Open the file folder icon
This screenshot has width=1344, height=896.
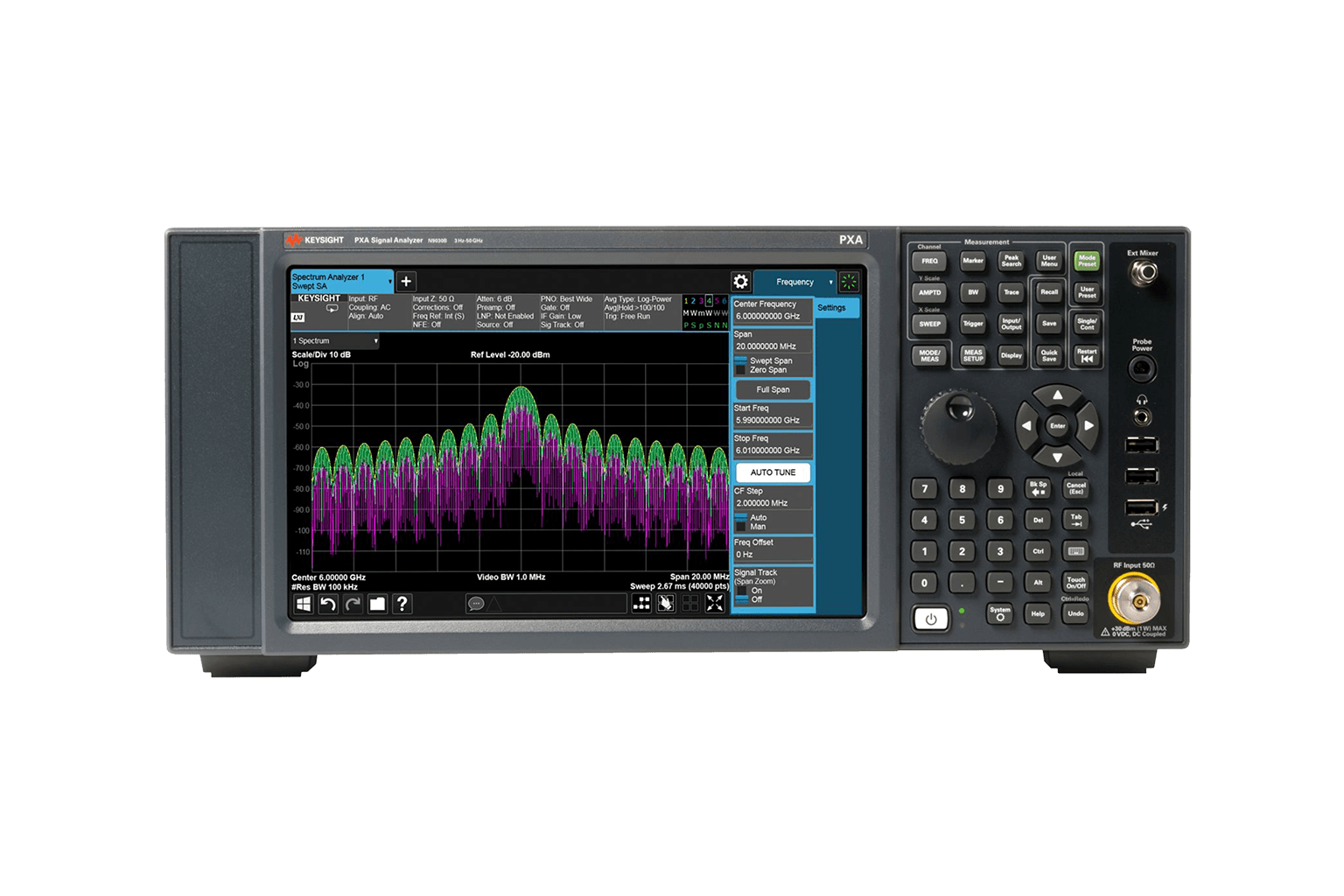pyautogui.click(x=377, y=604)
